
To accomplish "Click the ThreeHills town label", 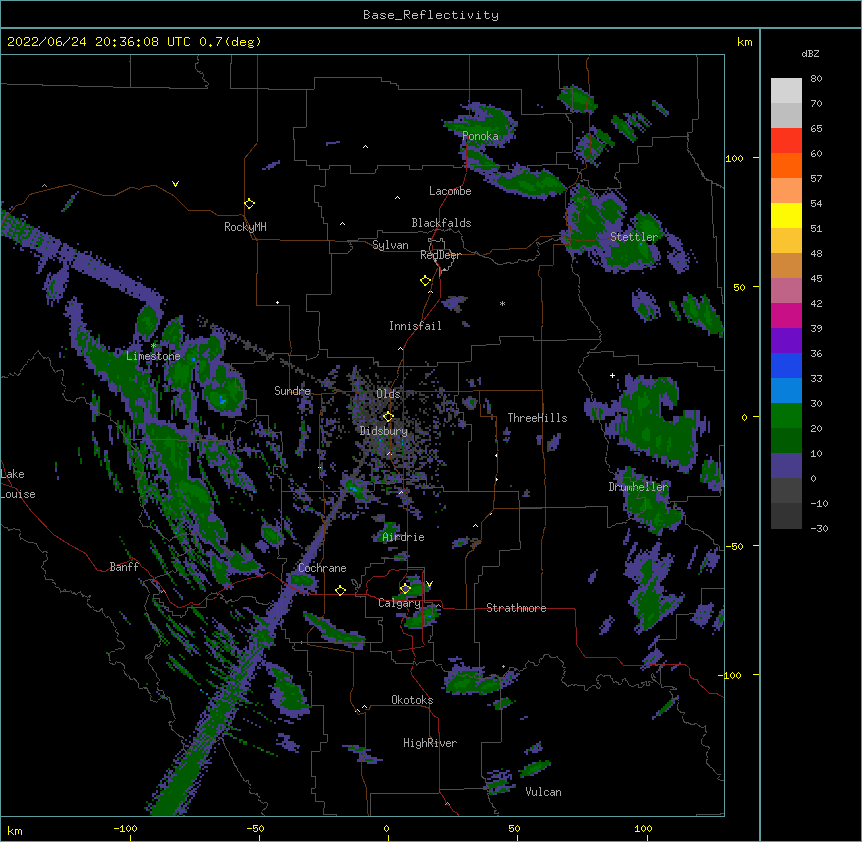I will point(538,418).
